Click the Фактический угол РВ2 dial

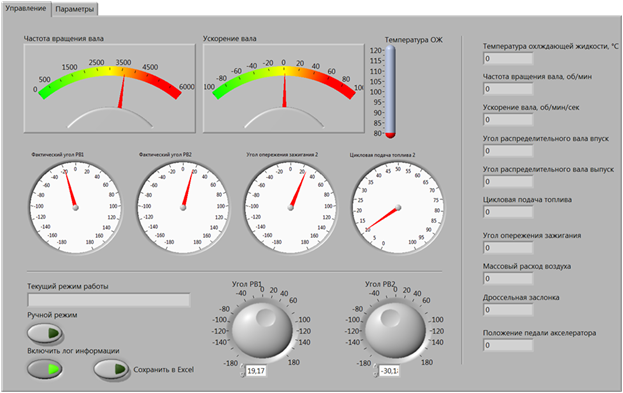point(183,207)
